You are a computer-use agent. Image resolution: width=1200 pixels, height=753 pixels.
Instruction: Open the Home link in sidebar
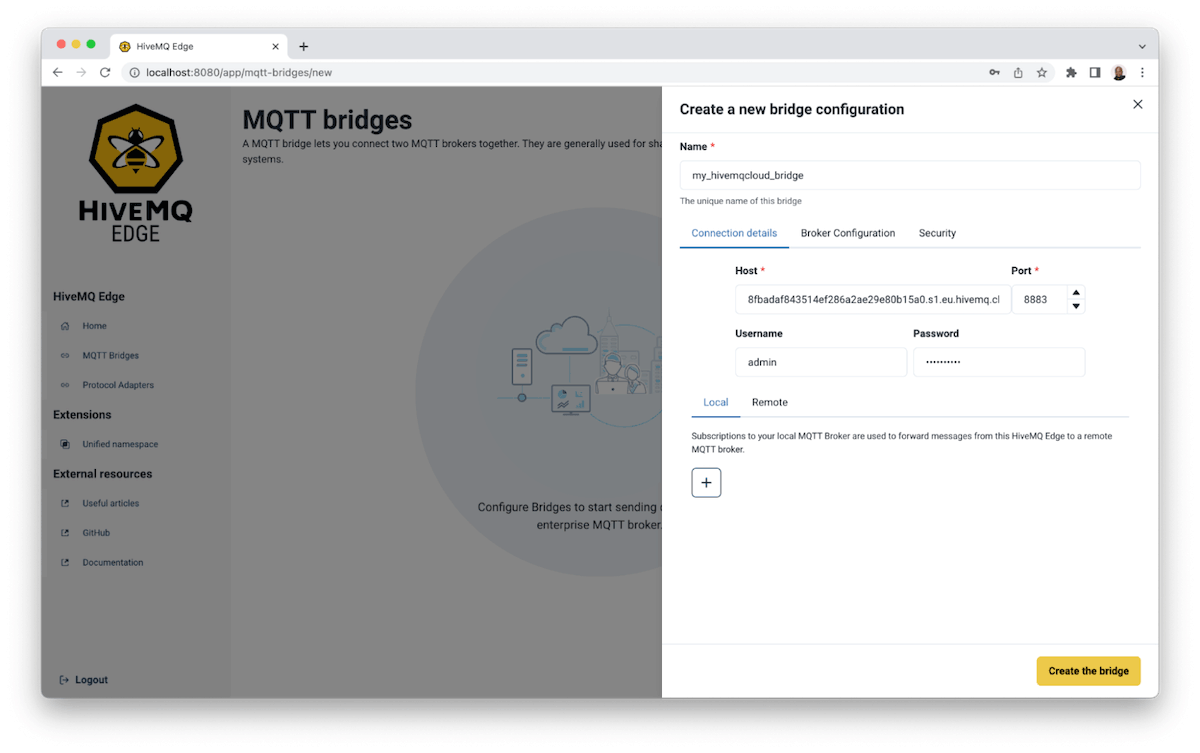[x=94, y=326]
